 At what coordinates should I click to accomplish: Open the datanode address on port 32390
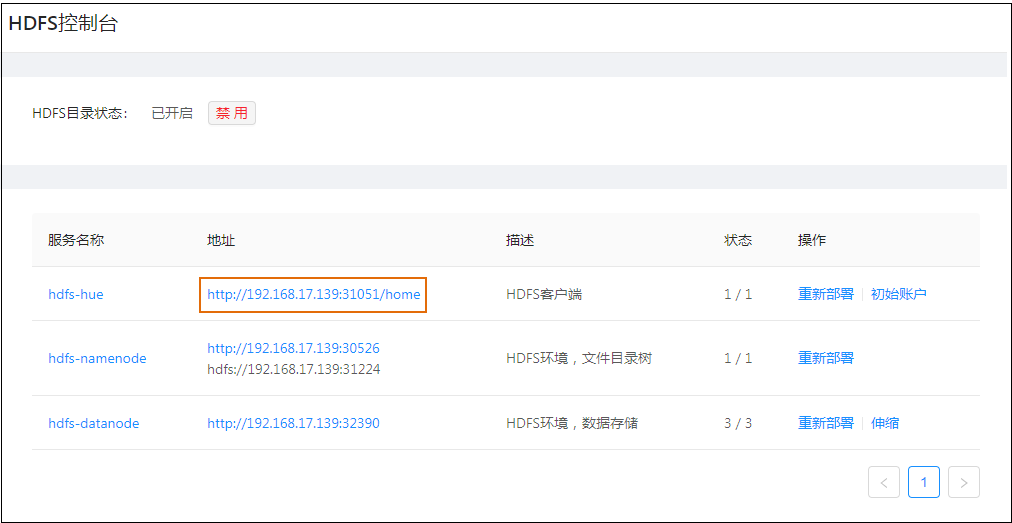(293, 423)
